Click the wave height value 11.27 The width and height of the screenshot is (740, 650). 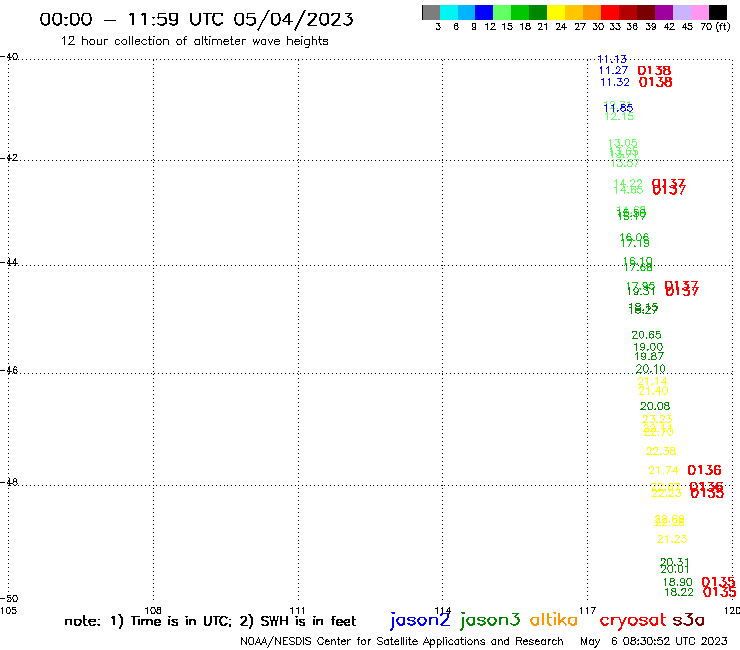point(614,70)
